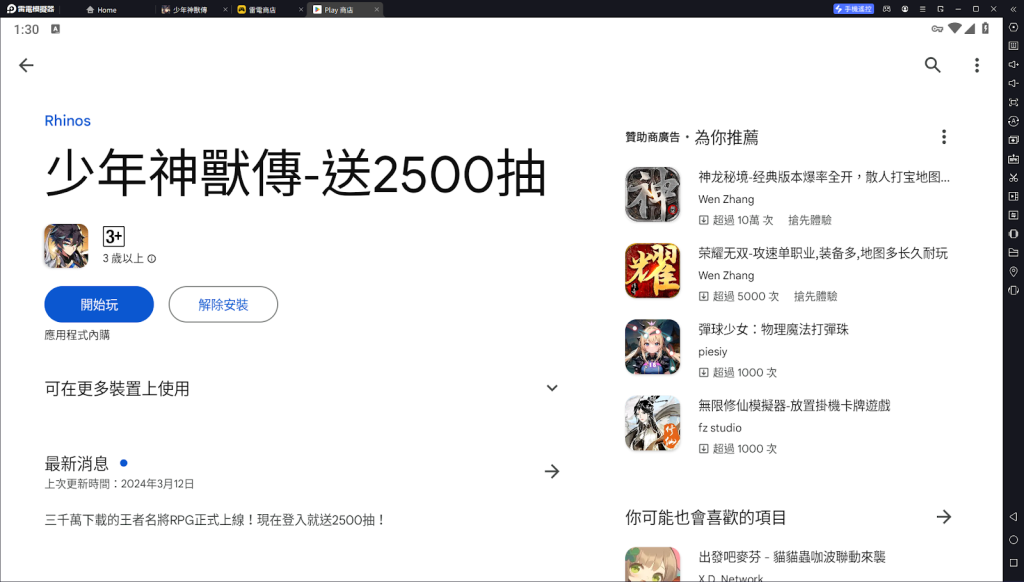Open 荣耀无双 app icon in recommendations

pos(652,270)
